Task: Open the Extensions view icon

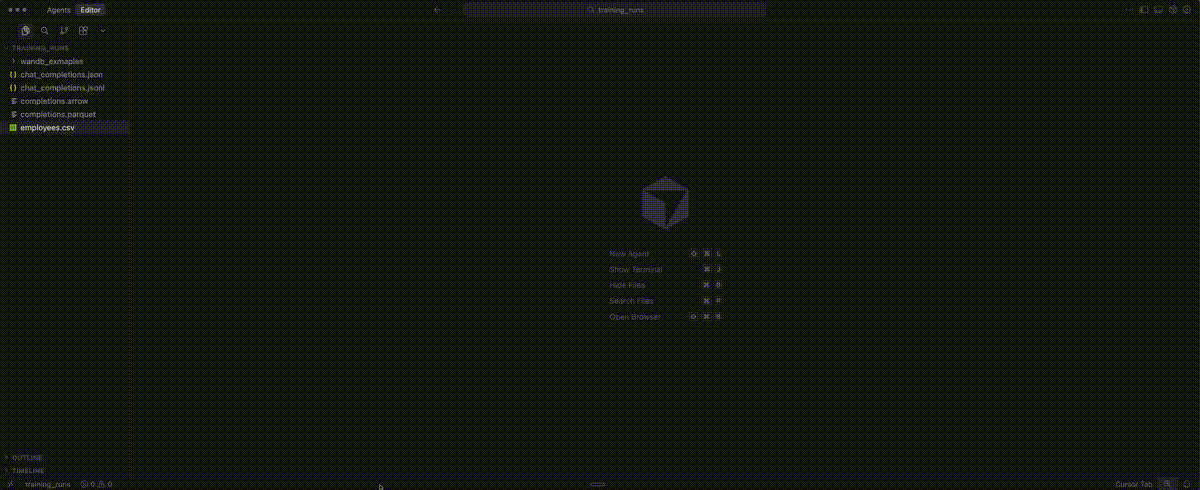Action: pyautogui.click(x=83, y=31)
